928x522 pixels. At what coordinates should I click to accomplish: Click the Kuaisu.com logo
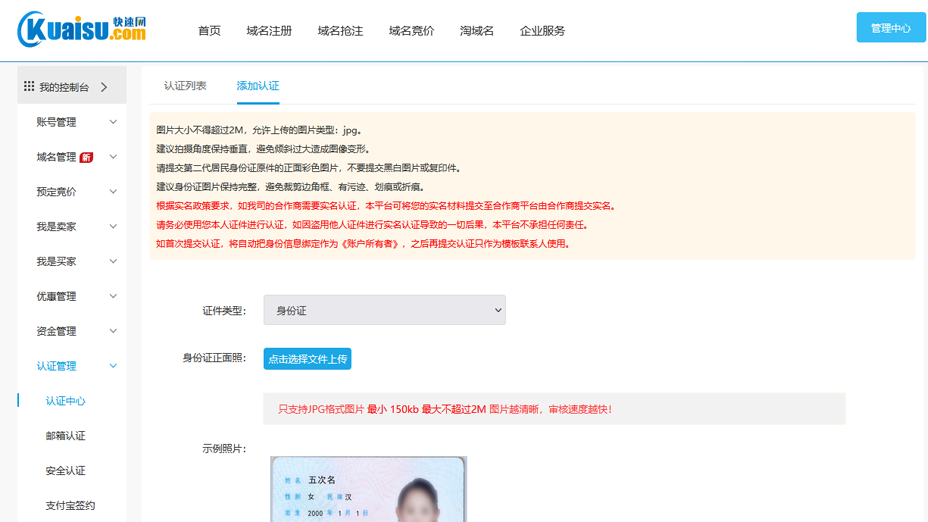tap(82, 30)
